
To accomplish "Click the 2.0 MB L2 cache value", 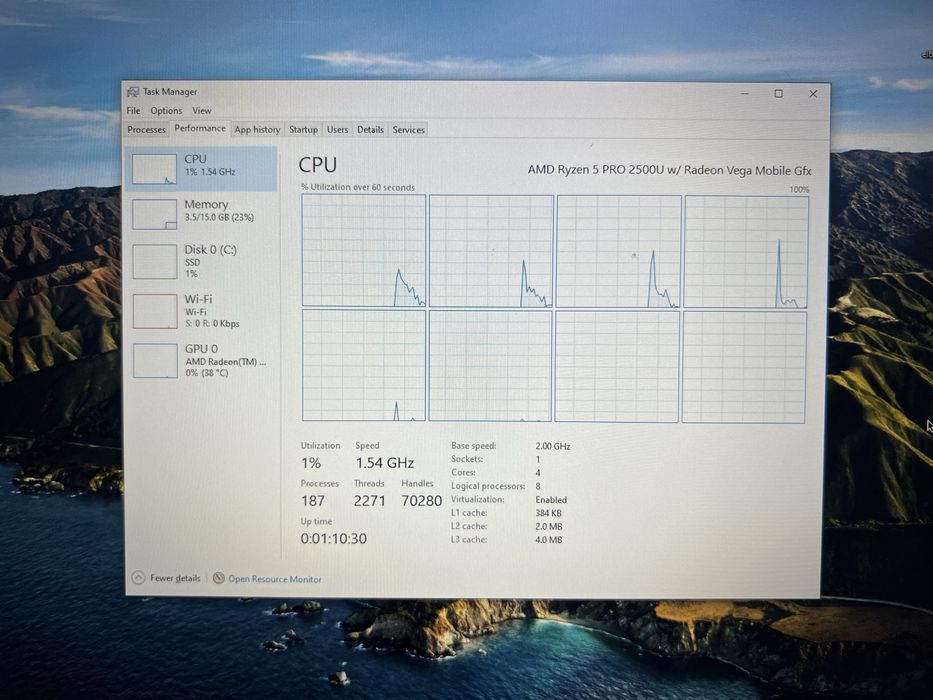I will 549,527.
